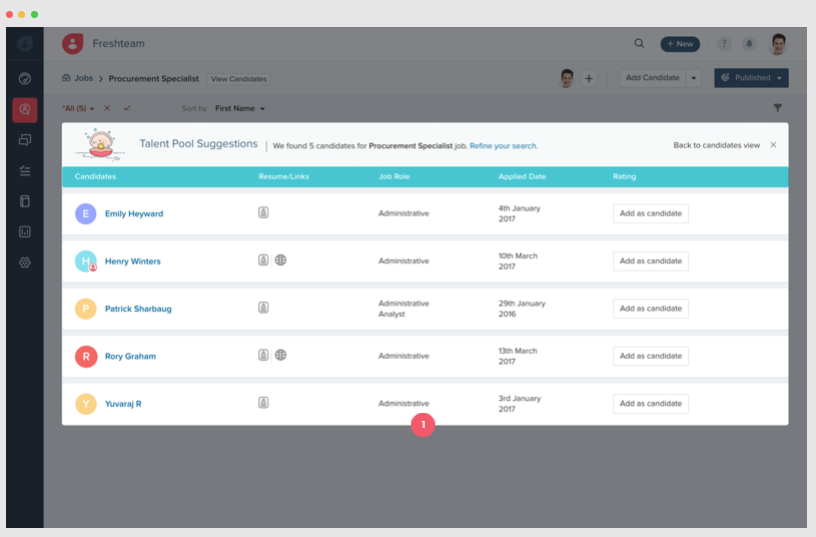816x537 pixels.
Task: Open Yuvaraj R's profile name link
Action: [x=123, y=404]
